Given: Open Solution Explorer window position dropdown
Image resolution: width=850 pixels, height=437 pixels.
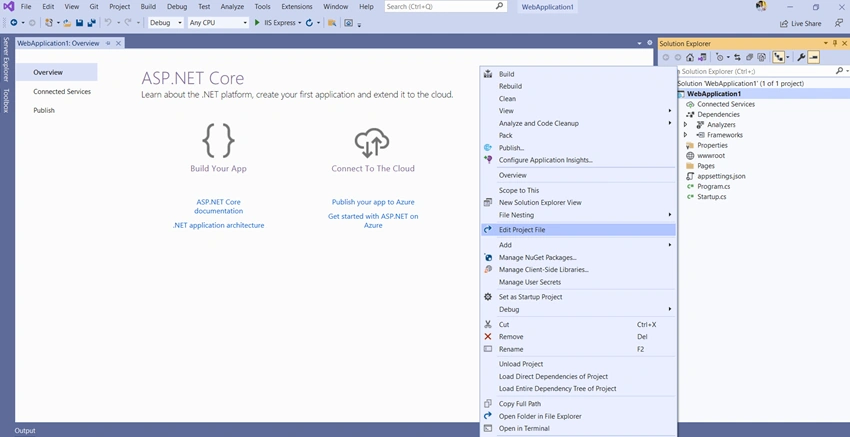Looking at the screenshot, I should (x=826, y=43).
